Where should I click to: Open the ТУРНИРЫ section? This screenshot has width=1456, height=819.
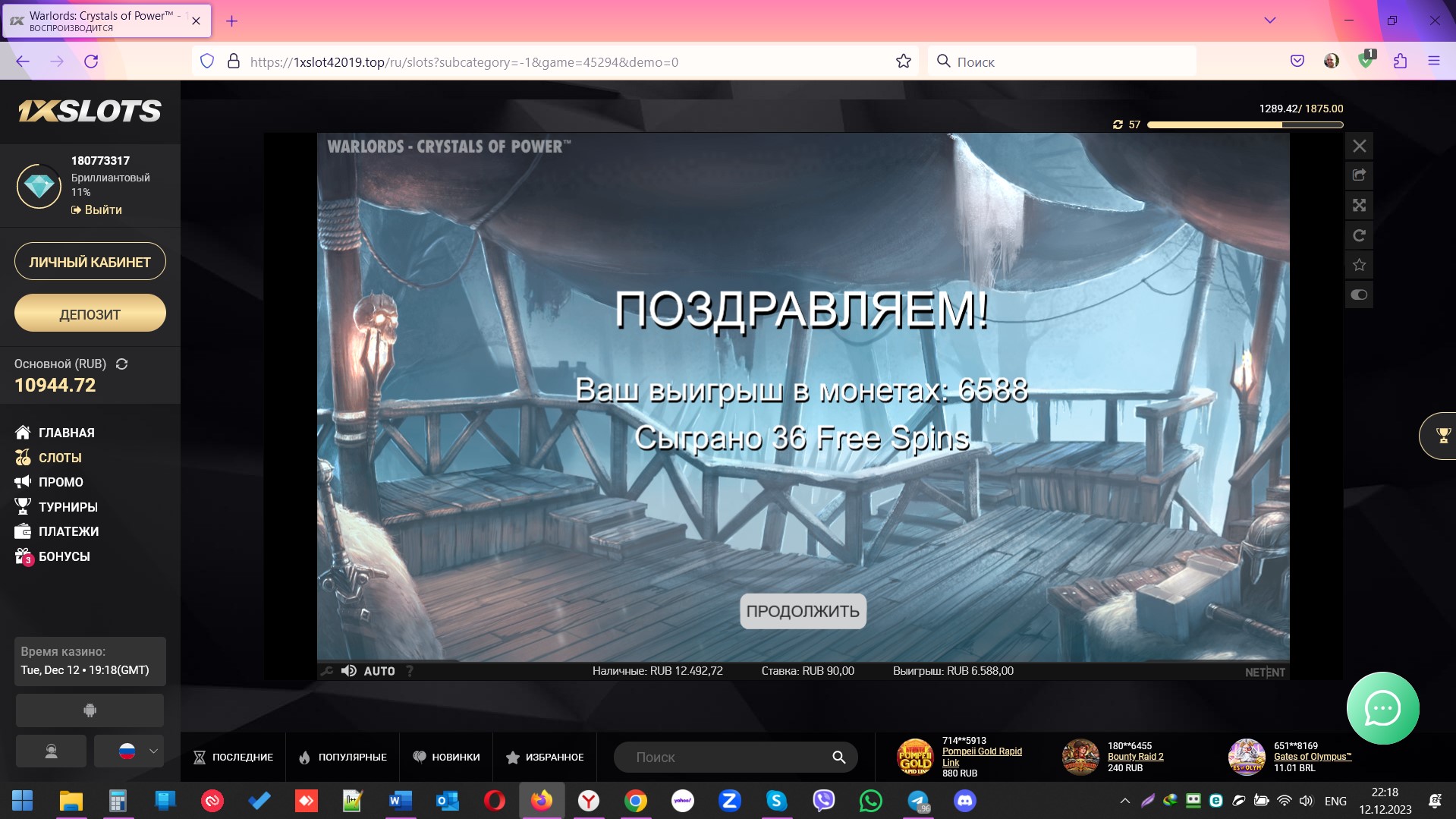click(x=56, y=507)
